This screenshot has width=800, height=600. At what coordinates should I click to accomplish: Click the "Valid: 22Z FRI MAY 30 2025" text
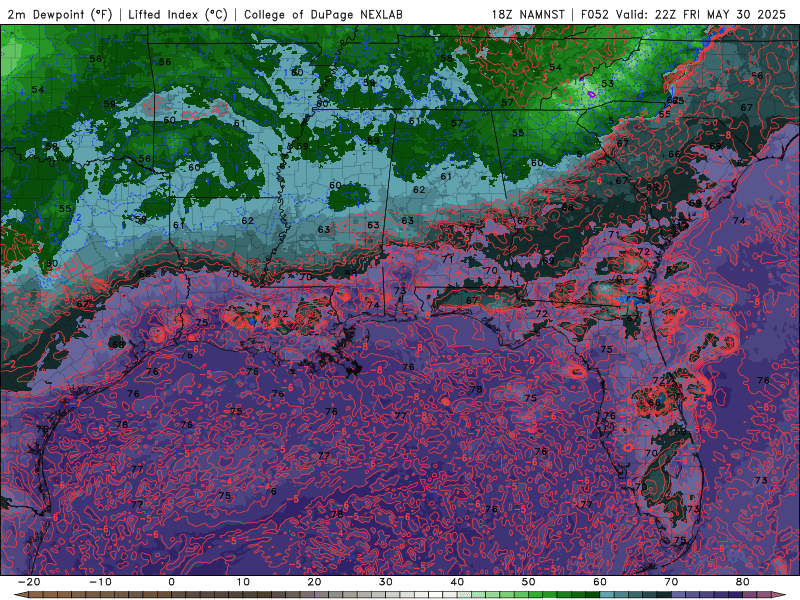point(701,14)
